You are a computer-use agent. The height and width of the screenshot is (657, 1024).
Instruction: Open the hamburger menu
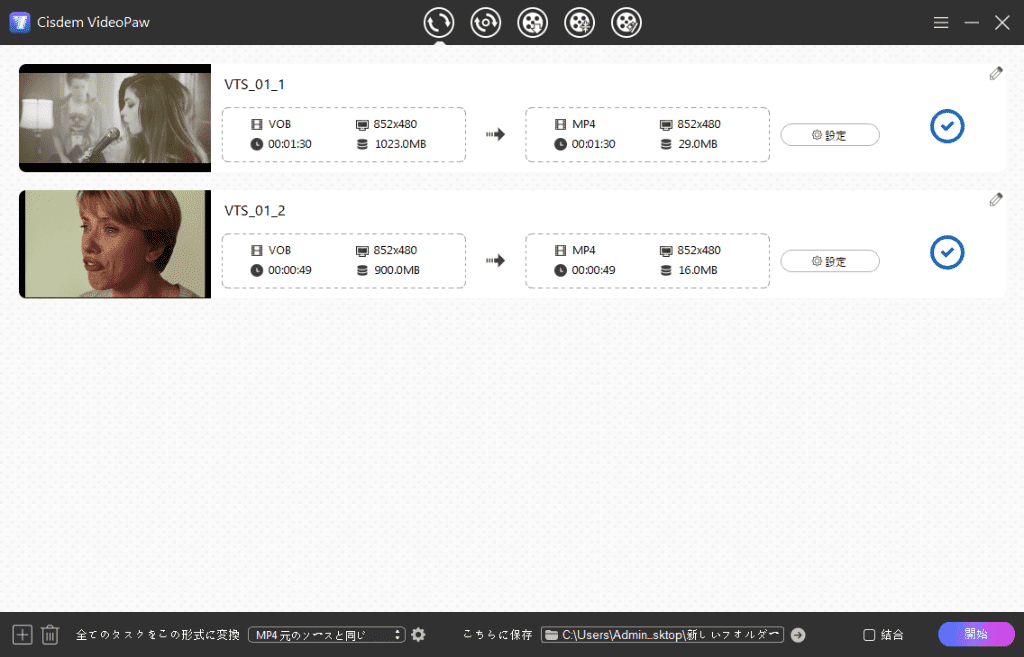point(941,23)
